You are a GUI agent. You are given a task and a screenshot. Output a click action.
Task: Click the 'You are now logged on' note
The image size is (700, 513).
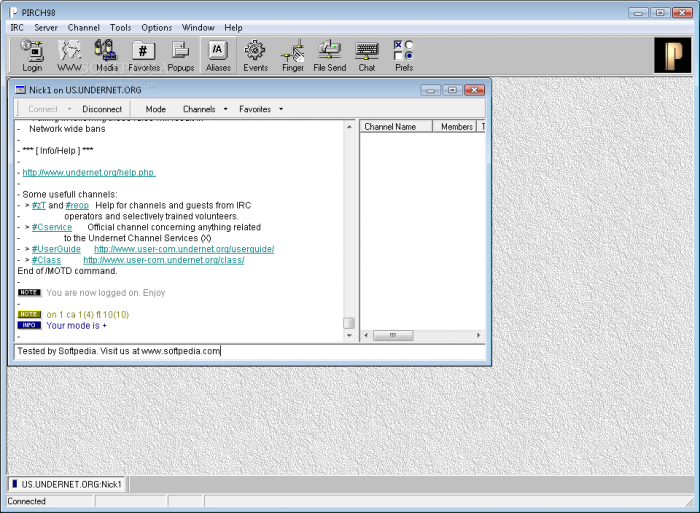pyautogui.click(x=106, y=293)
